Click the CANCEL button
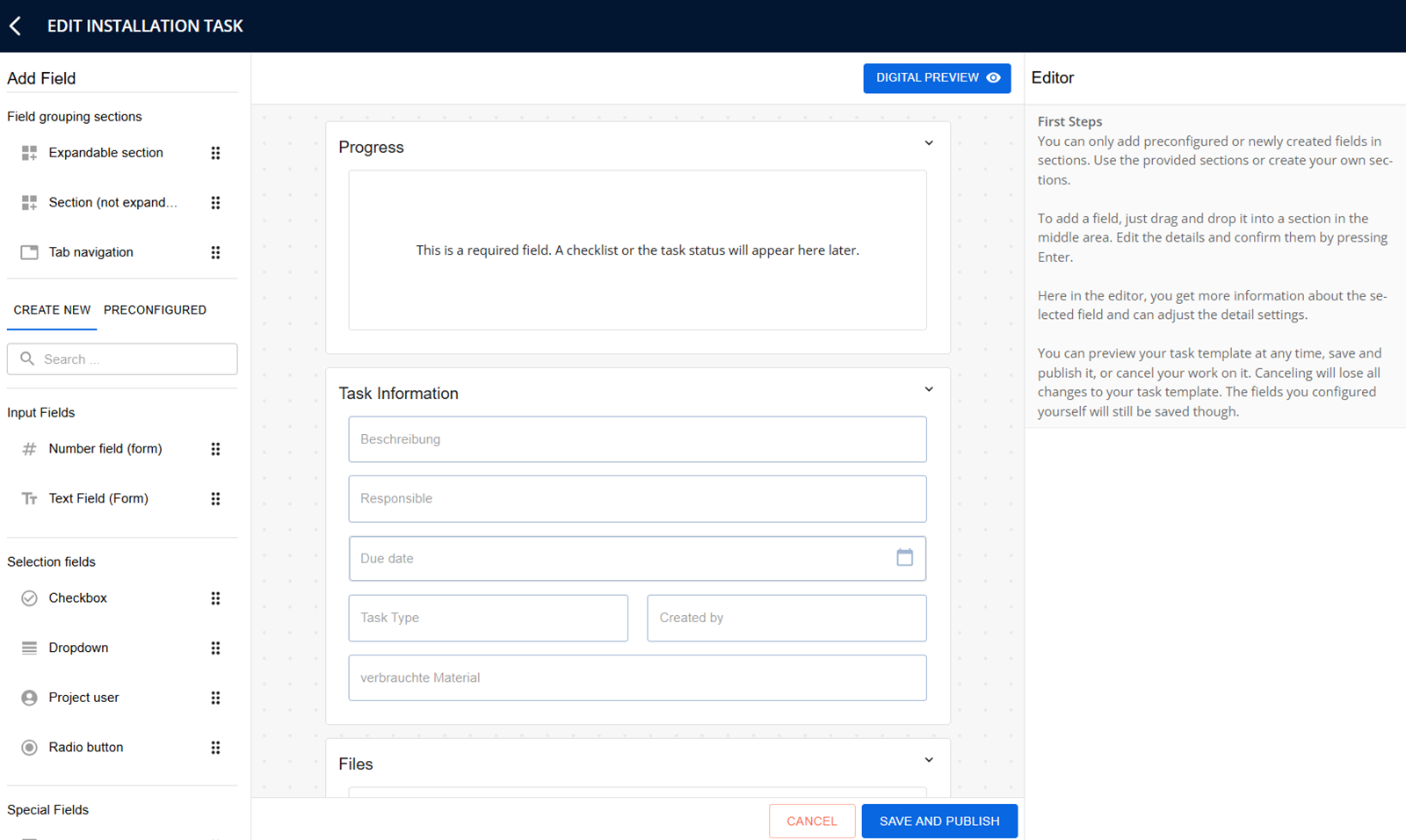The image size is (1406, 840). 812,821
